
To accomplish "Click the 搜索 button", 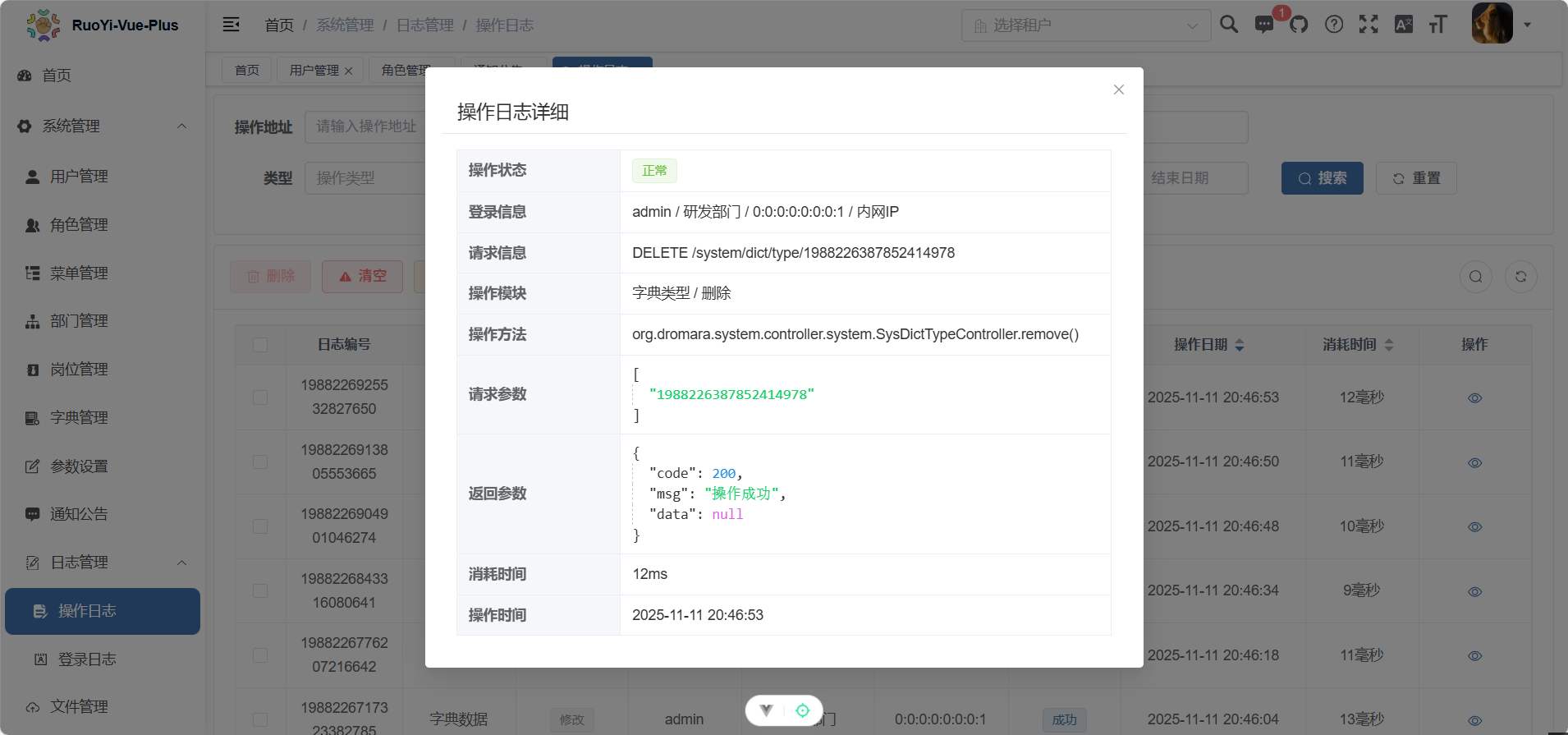I will [x=1322, y=178].
